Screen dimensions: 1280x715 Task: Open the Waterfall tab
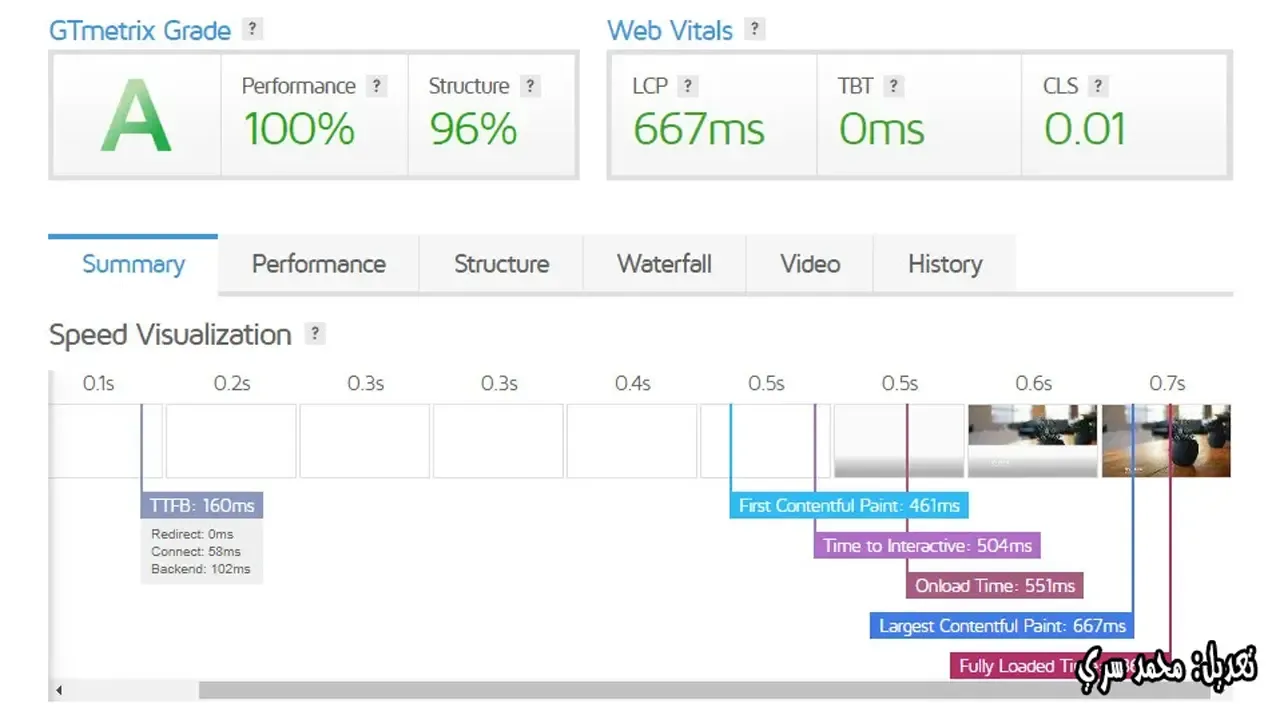(x=664, y=264)
